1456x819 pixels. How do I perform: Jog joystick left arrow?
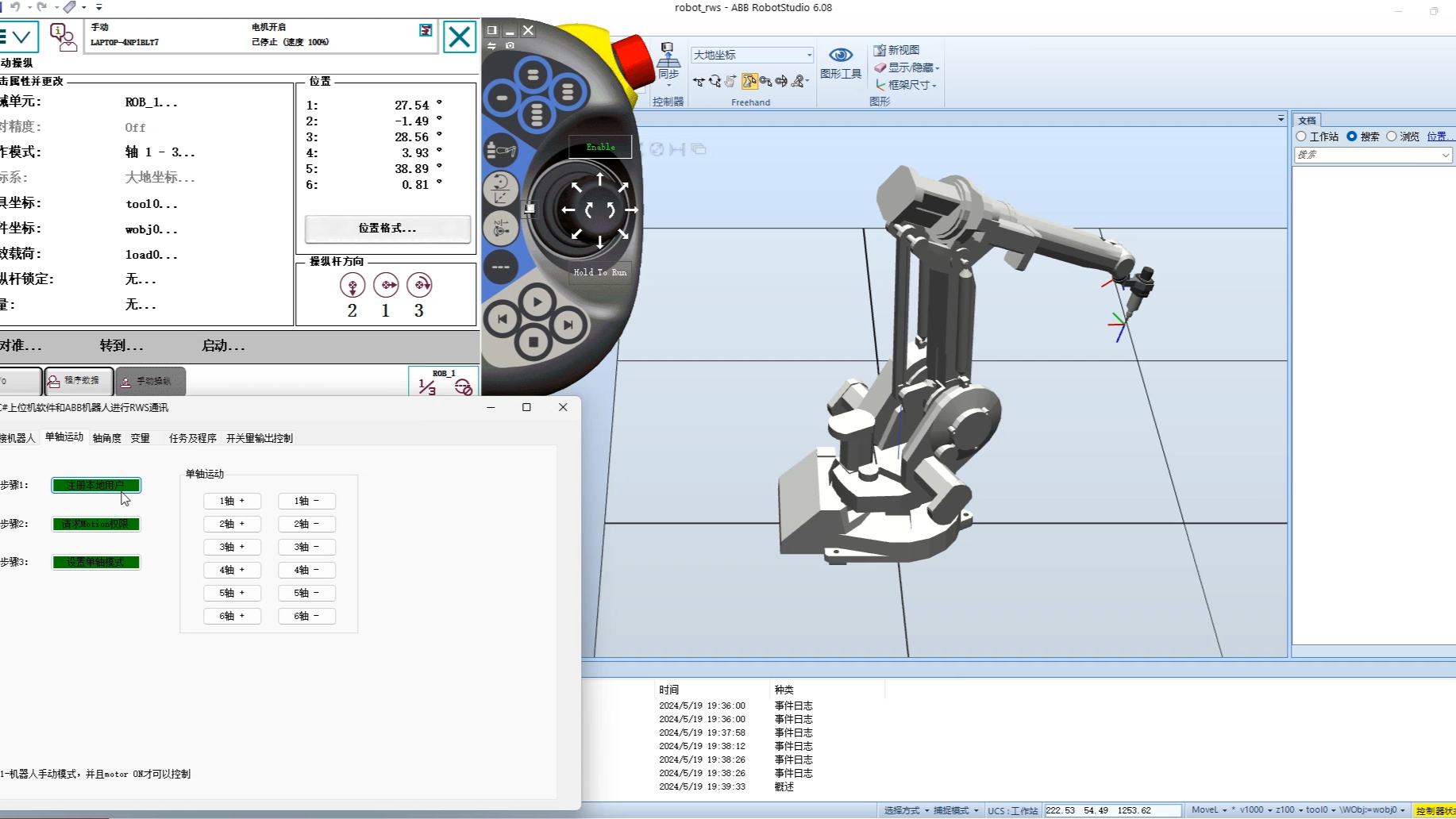pyautogui.click(x=568, y=210)
